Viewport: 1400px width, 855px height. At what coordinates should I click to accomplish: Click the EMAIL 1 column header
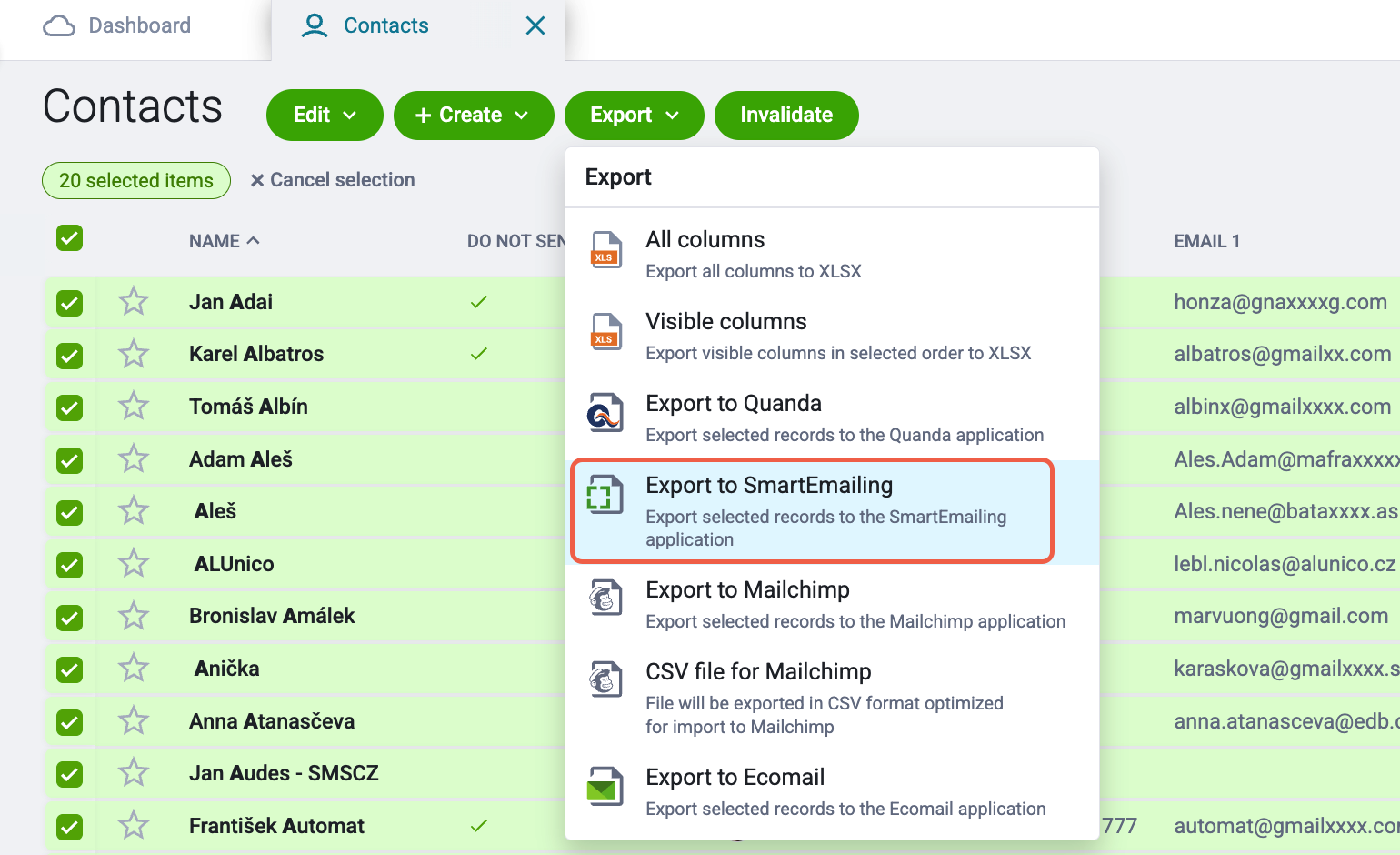point(1207,241)
